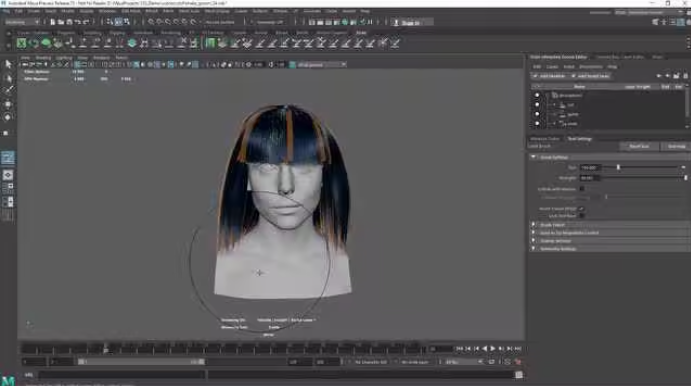Toggle the MEL command line language button

pos(29,375)
